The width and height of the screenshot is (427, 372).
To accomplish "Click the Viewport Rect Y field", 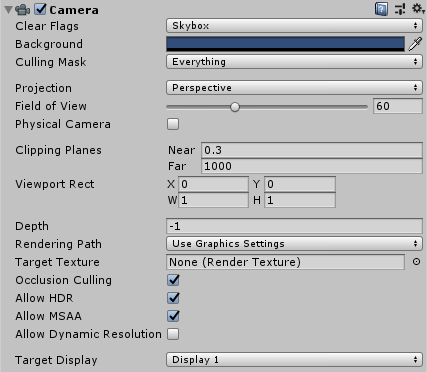I will point(300,184).
